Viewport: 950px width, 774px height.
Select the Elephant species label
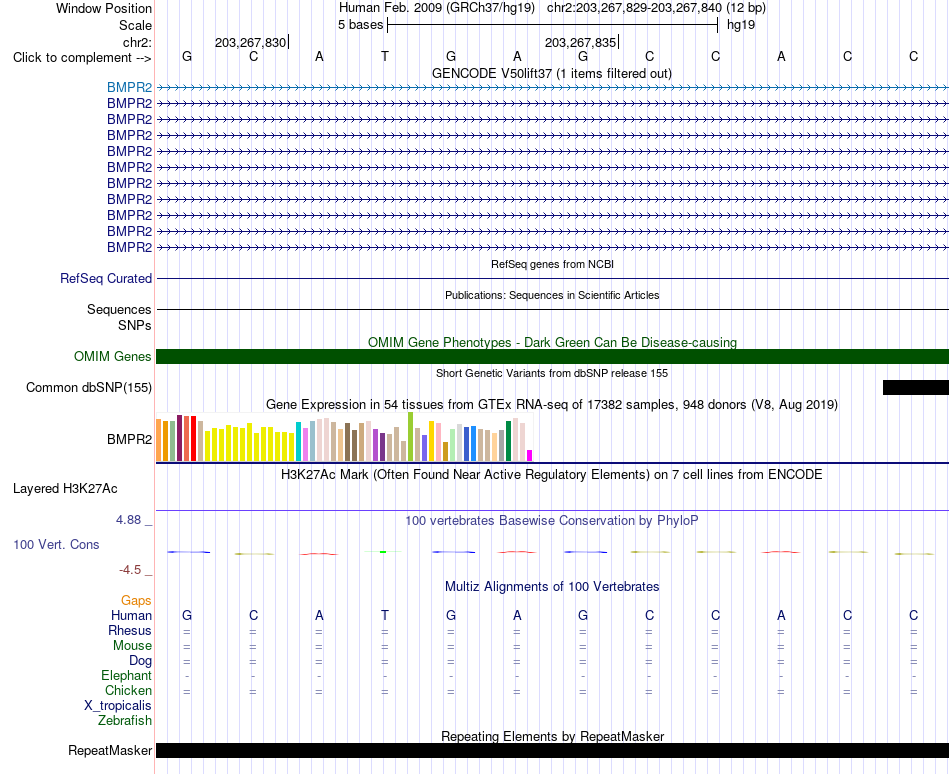[126, 675]
